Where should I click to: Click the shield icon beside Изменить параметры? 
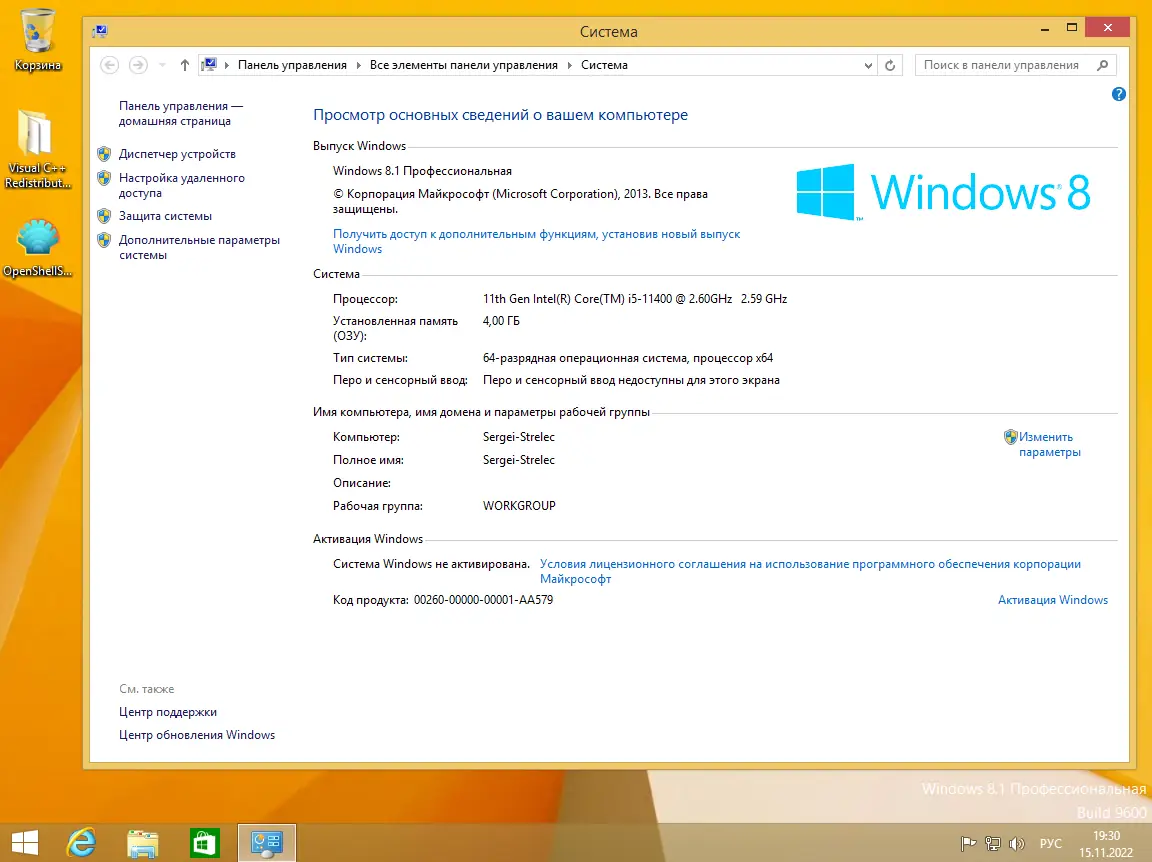pos(1010,437)
